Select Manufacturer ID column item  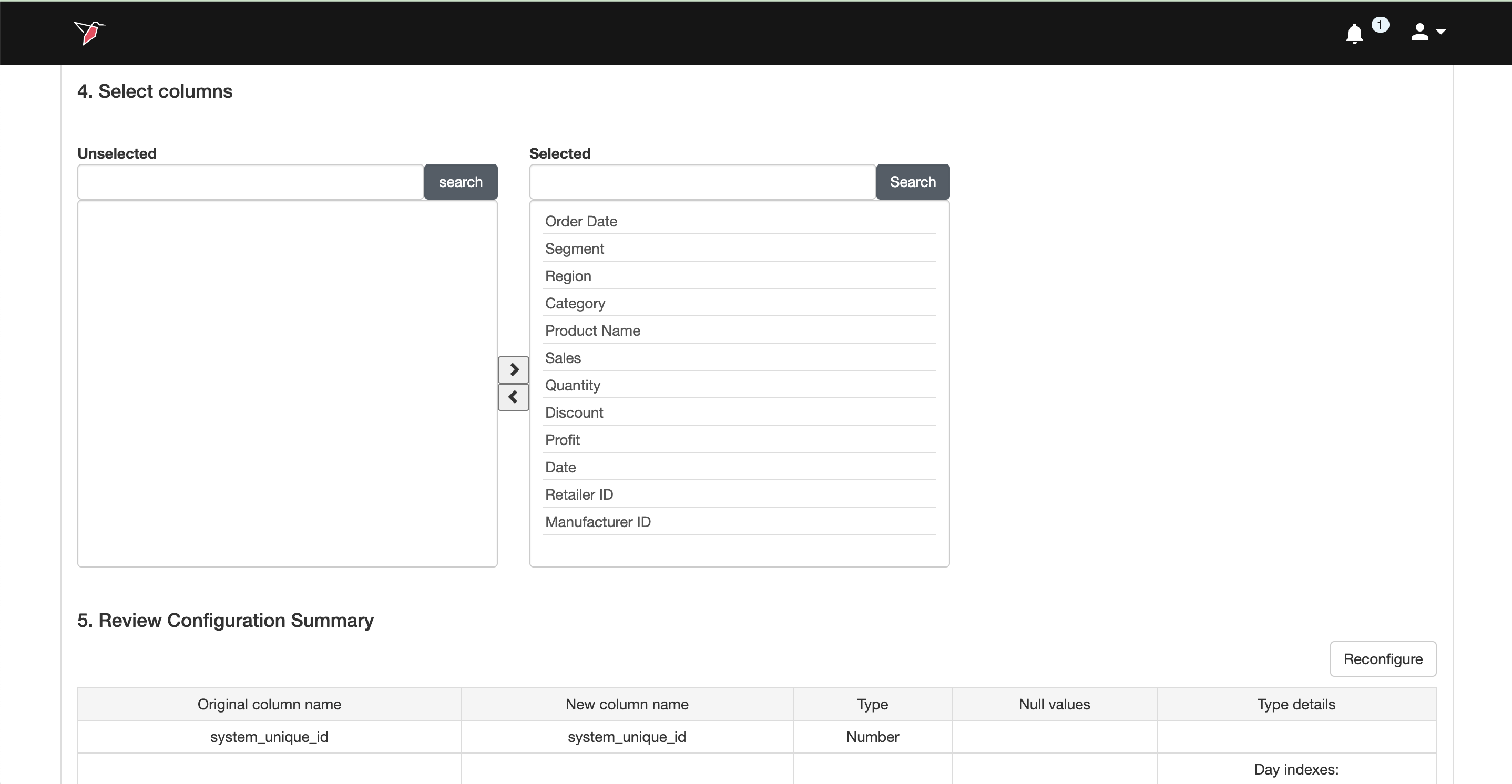coord(598,522)
